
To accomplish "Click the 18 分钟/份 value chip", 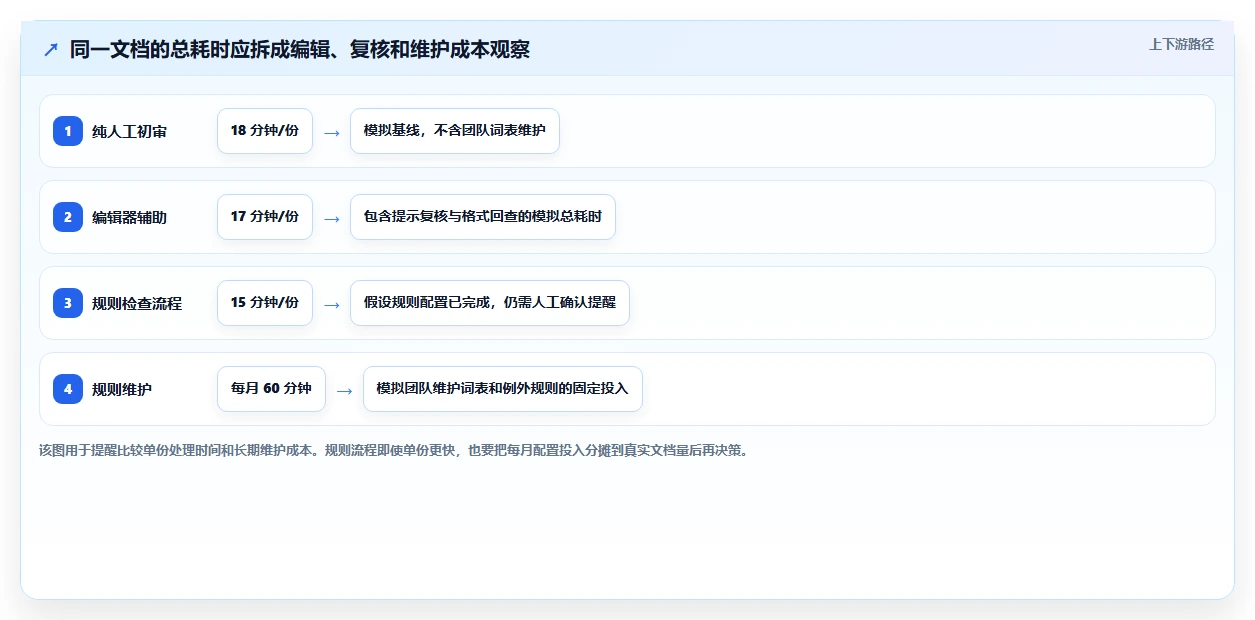I will (x=265, y=131).
